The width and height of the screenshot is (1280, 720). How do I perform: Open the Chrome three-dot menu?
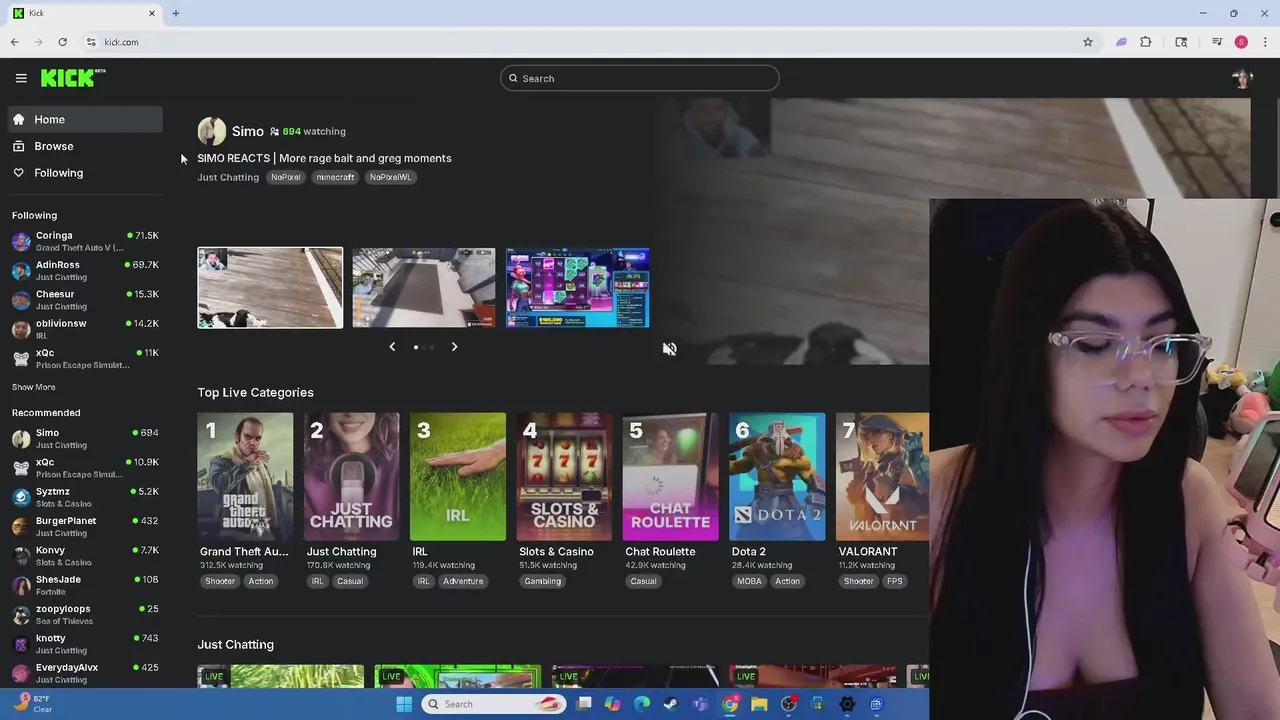point(1265,42)
